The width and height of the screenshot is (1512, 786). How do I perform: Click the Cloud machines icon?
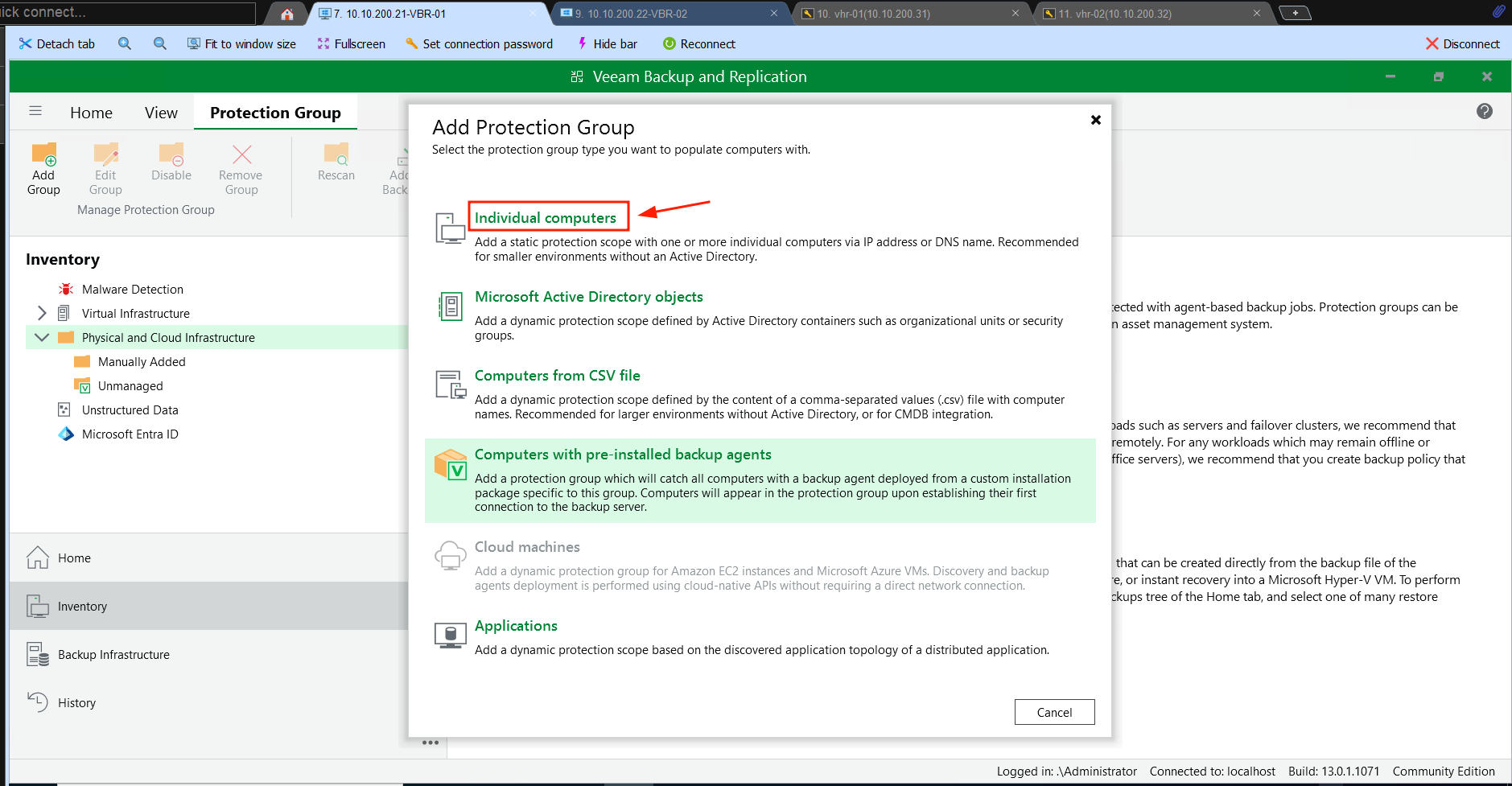[x=450, y=556]
